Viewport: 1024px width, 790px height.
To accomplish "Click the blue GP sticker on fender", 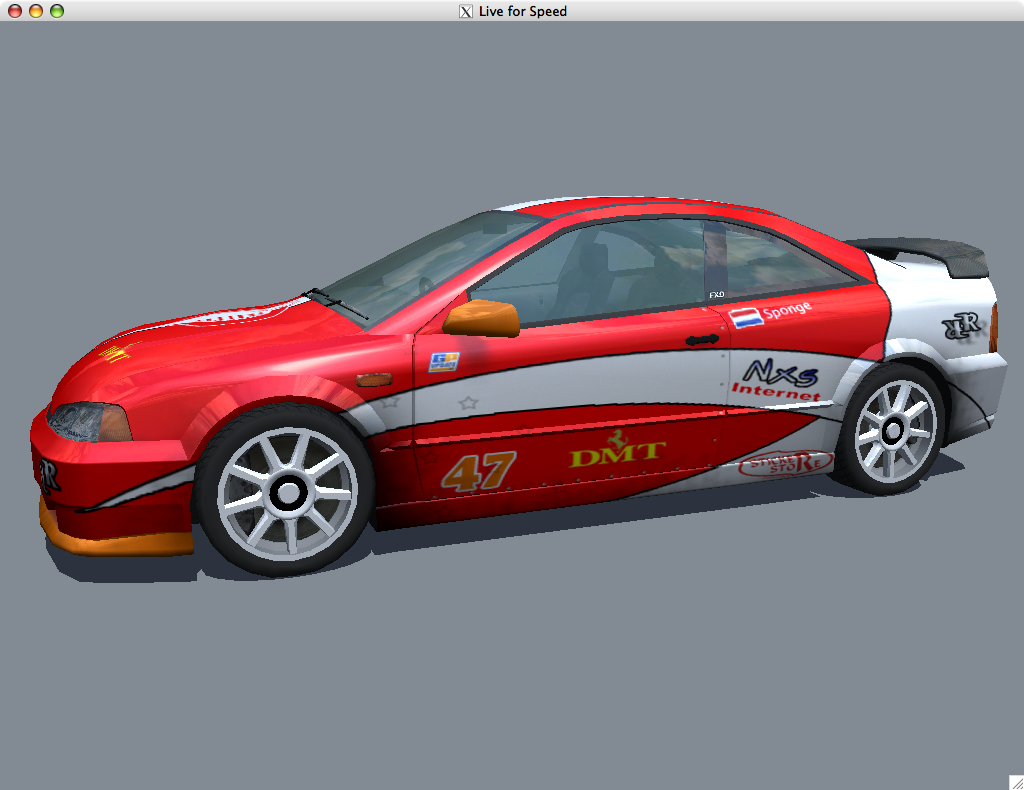I will (444, 362).
